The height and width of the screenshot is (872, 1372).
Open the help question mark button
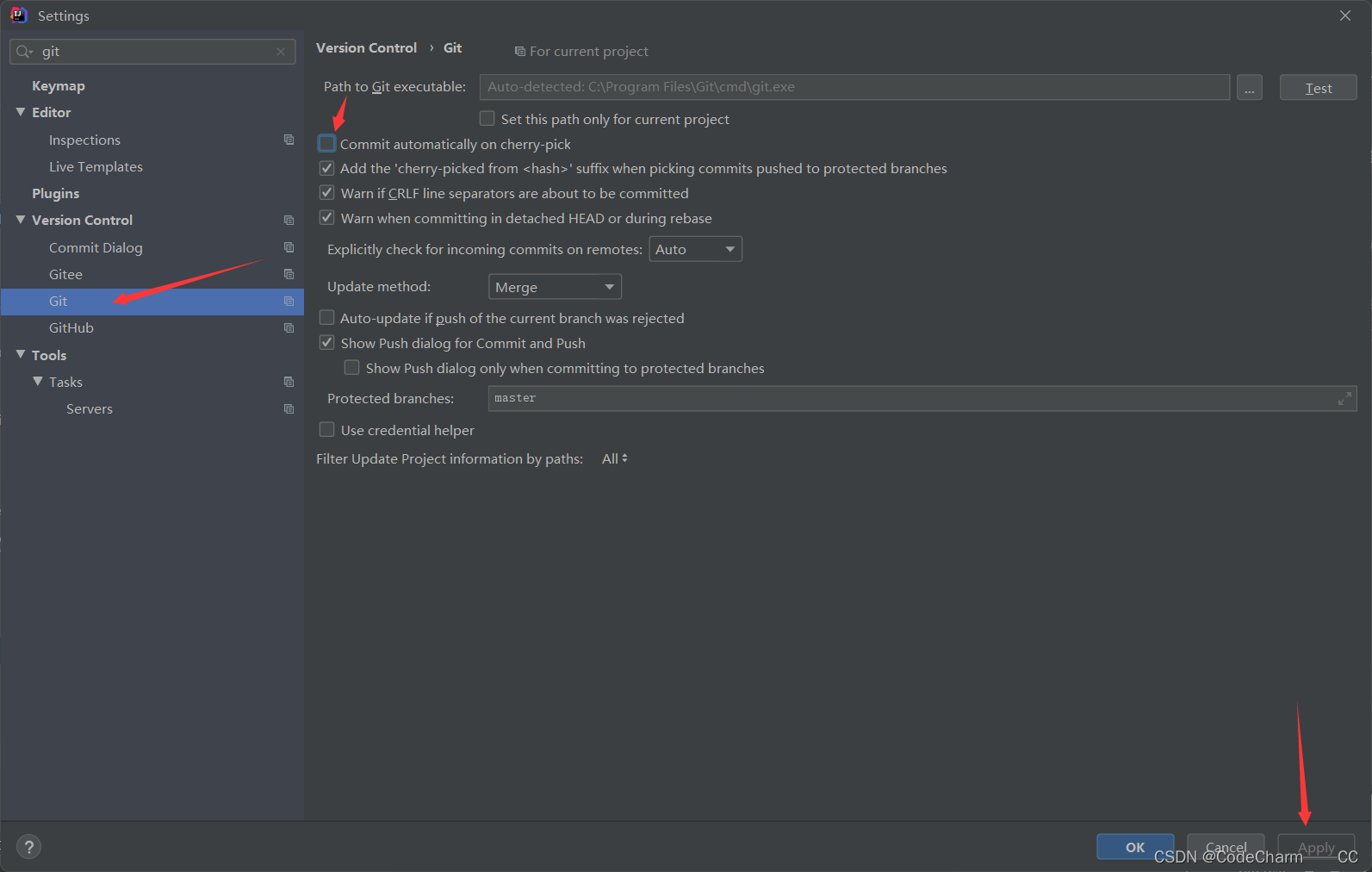(28, 847)
